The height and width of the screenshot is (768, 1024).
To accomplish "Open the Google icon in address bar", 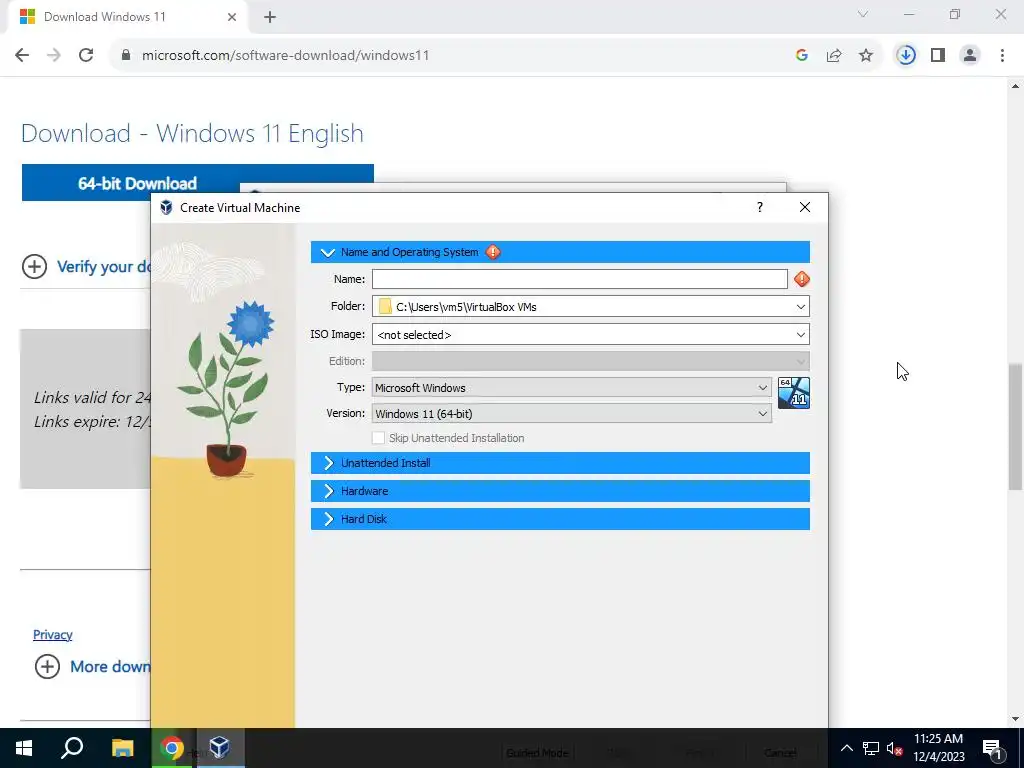I will coord(802,56).
